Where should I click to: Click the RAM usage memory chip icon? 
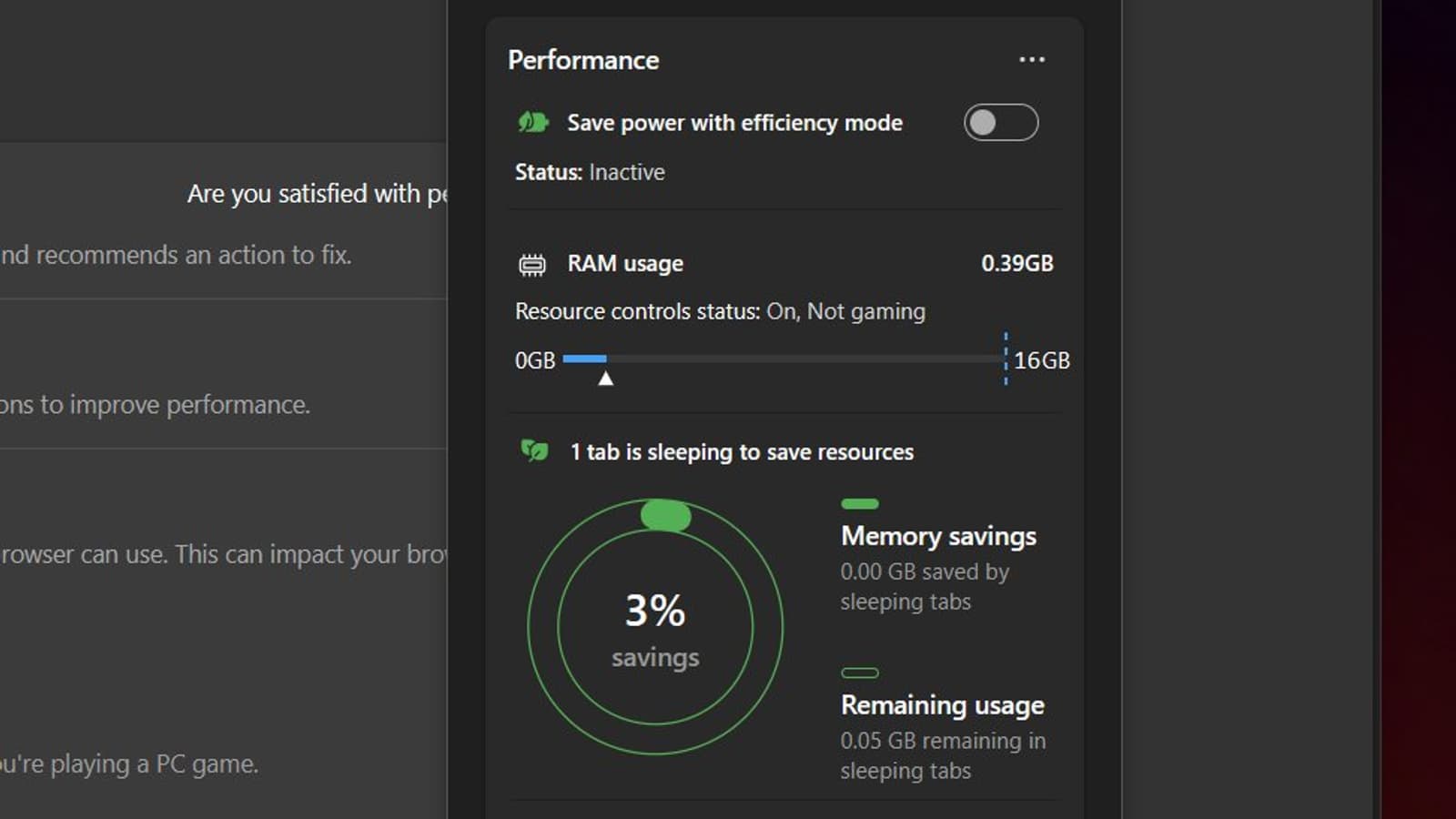click(532, 265)
